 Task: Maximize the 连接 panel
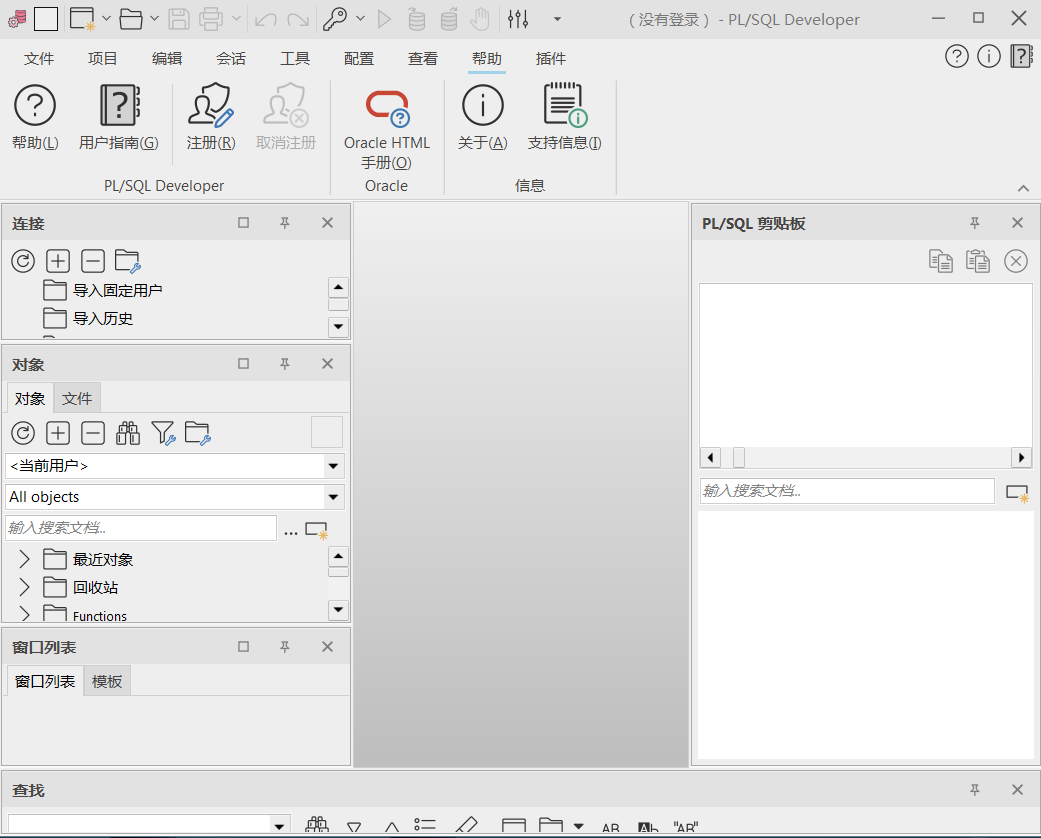(244, 223)
